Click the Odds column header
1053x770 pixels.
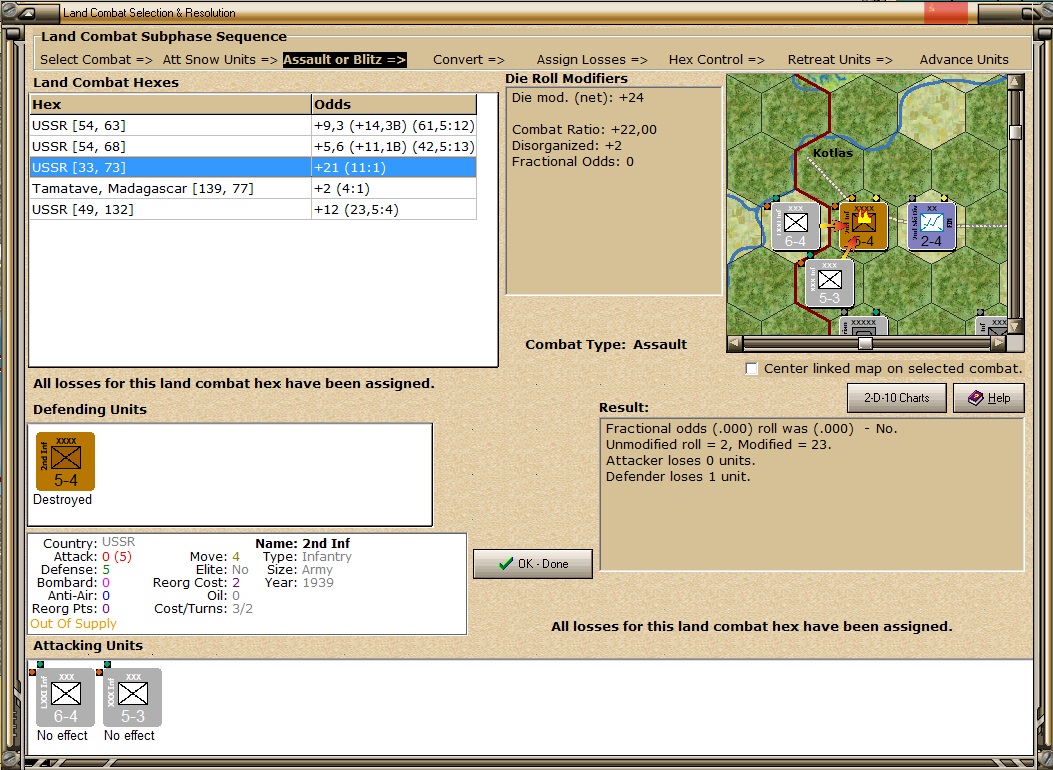tap(394, 104)
